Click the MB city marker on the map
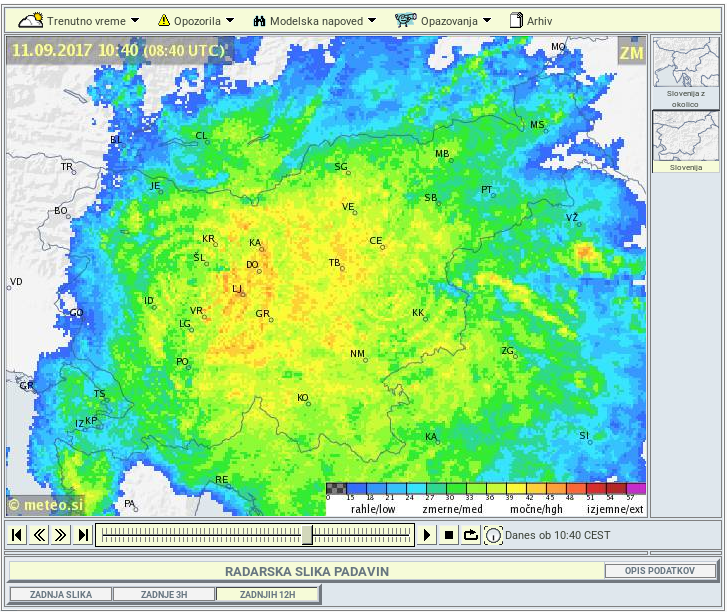The image size is (727, 613). (x=451, y=160)
